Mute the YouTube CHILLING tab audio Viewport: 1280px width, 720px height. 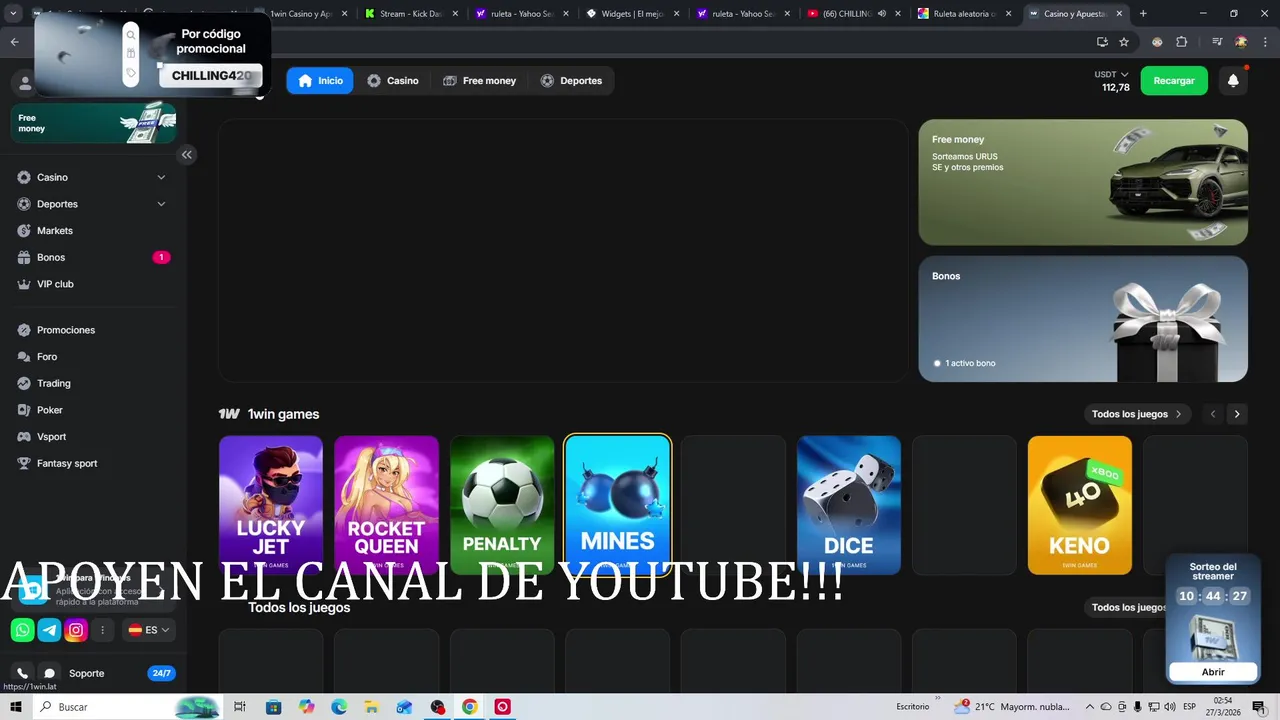[x=881, y=14]
